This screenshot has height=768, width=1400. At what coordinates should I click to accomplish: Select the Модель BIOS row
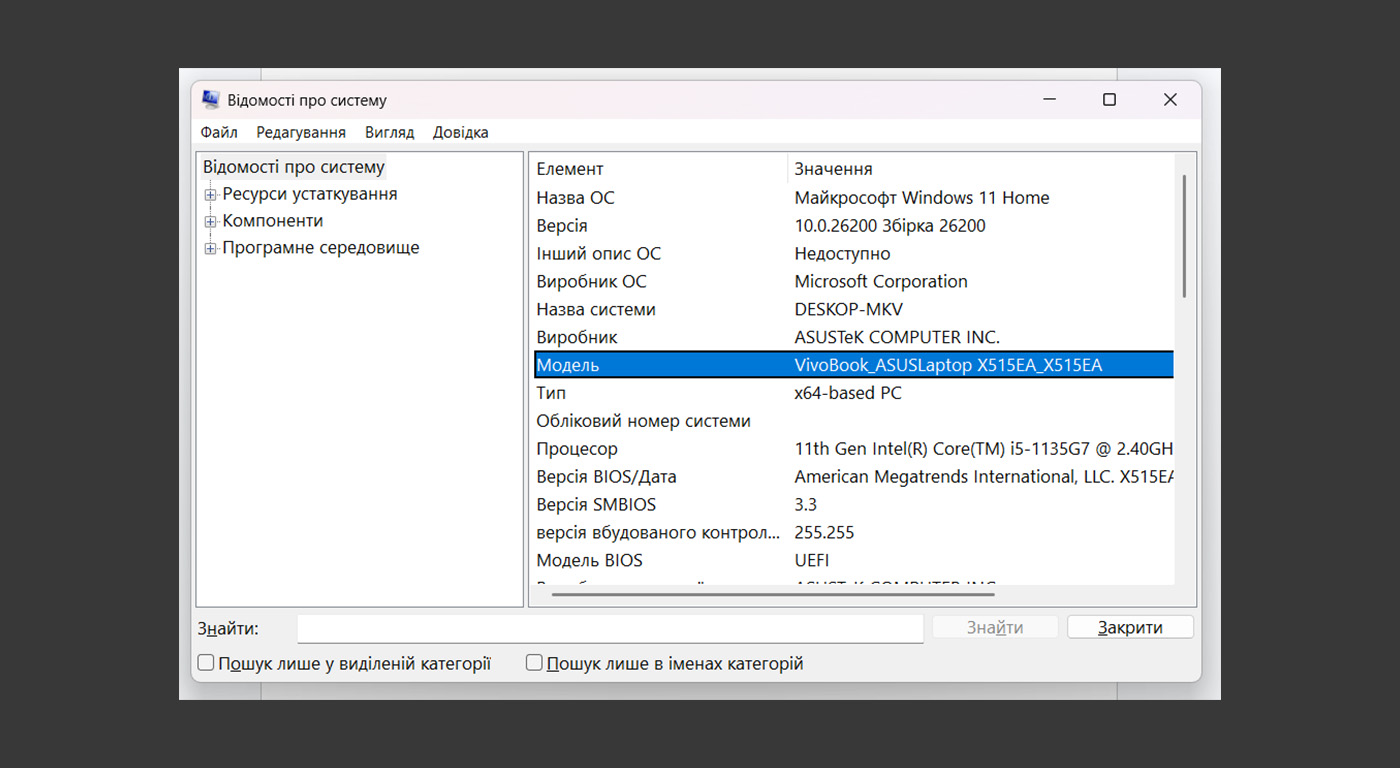tap(852, 560)
